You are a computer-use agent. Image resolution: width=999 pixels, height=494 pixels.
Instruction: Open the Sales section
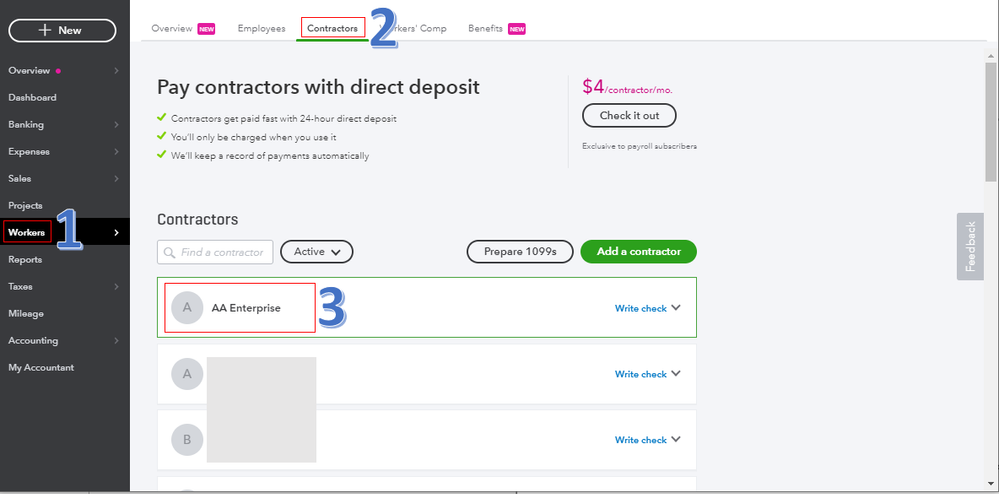click(20, 178)
